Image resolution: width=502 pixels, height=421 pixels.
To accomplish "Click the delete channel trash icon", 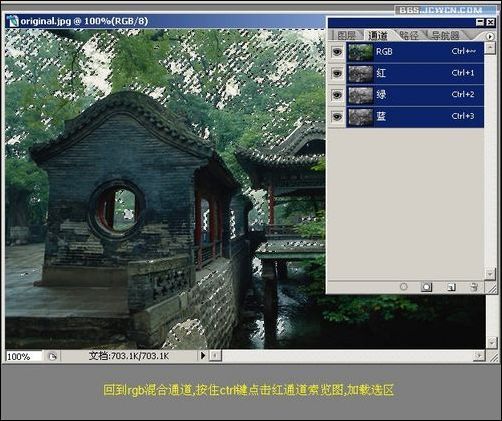I will tap(474, 287).
